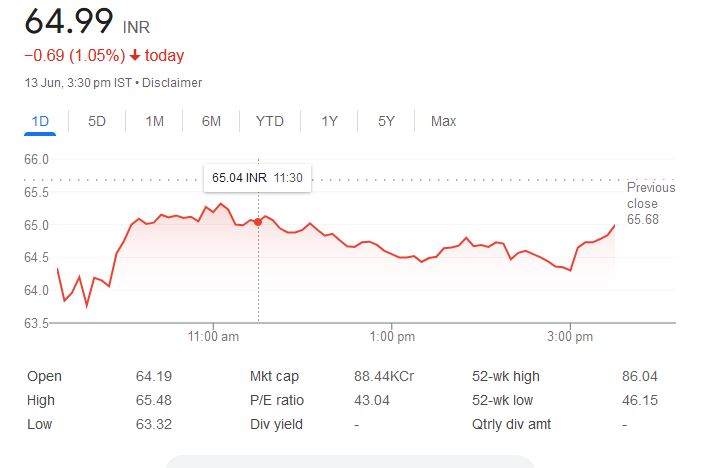Click the red chart marker dot
This screenshot has width=711, height=468.
point(259,221)
